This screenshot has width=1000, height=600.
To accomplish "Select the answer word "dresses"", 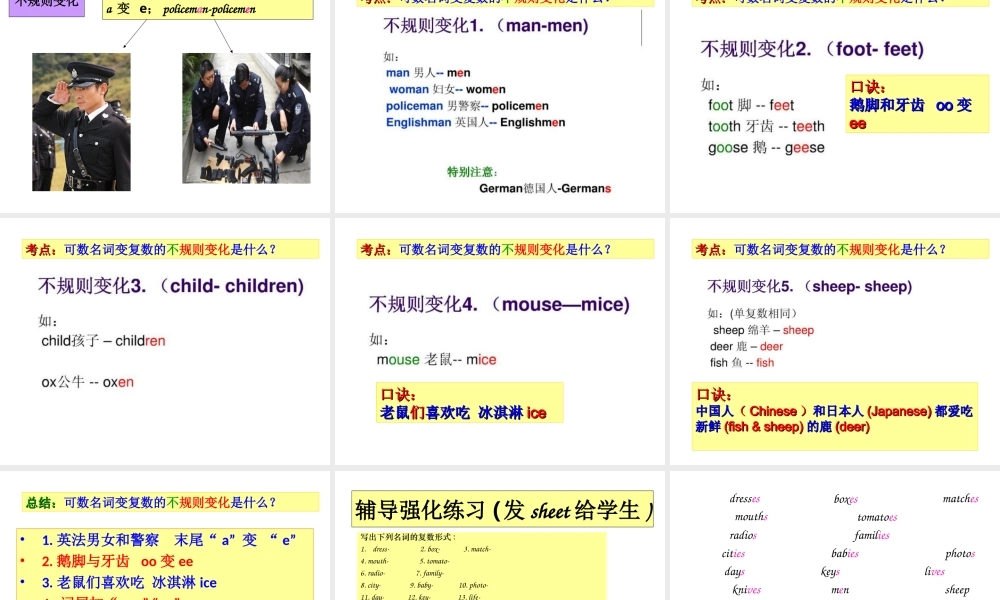I will tap(745, 499).
